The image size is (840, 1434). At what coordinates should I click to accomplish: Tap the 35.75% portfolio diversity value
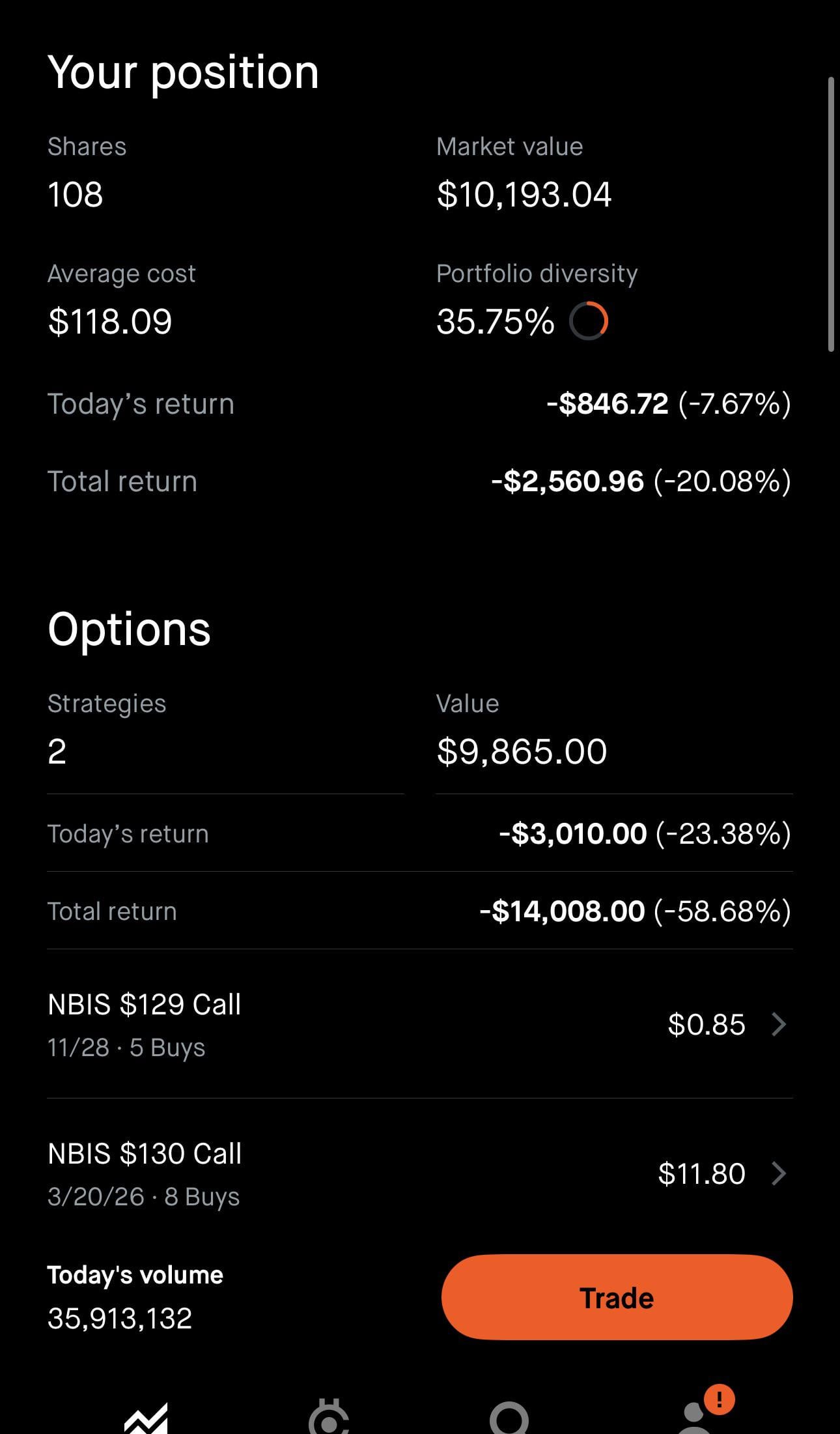(x=495, y=322)
